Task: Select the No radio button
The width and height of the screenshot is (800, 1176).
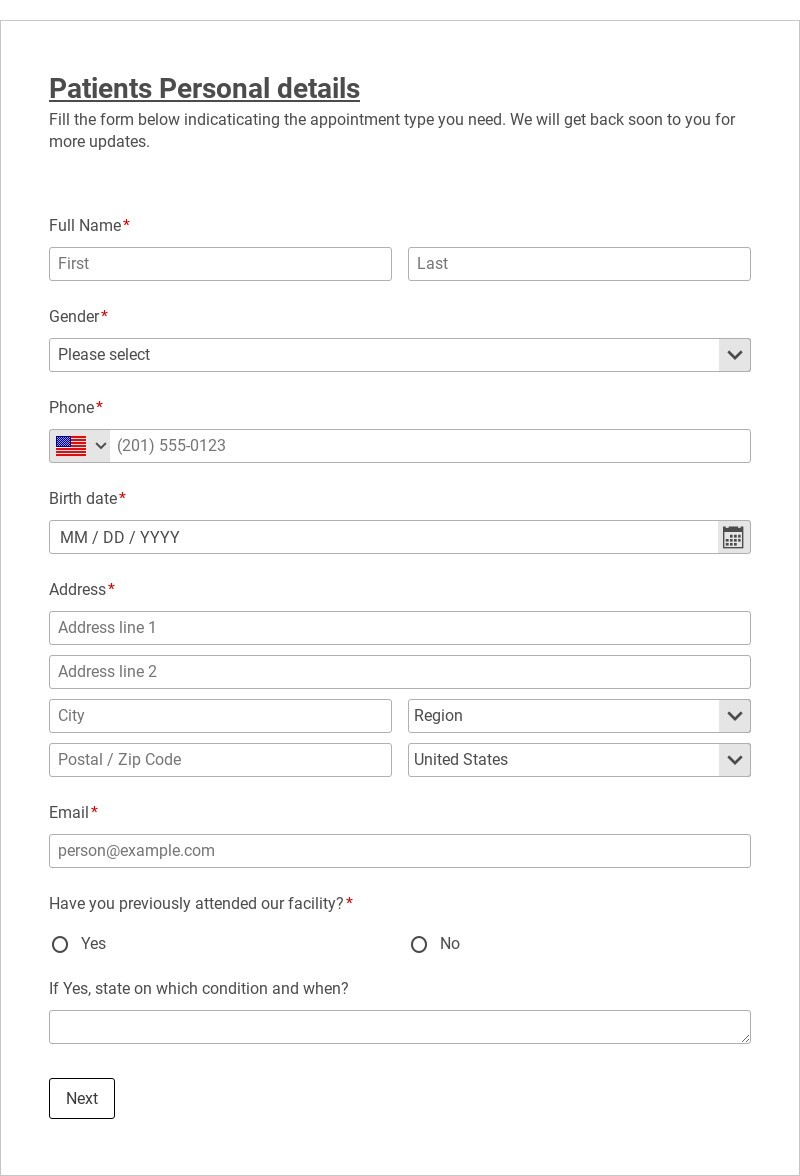Action: [419, 944]
